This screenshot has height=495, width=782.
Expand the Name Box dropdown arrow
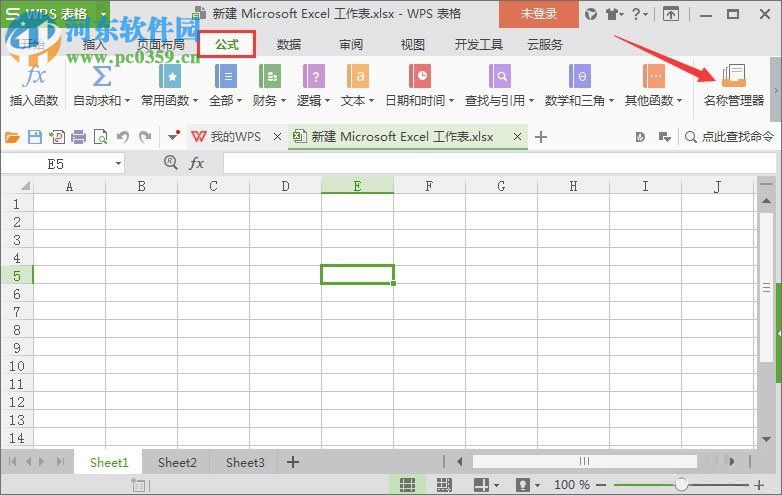pyautogui.click(x=118, y=164)
